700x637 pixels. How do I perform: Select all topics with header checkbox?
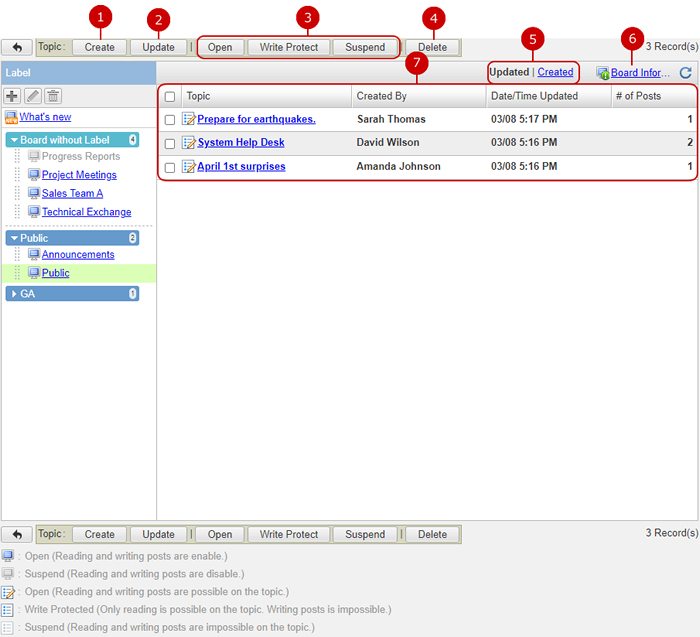click(170, 96)
